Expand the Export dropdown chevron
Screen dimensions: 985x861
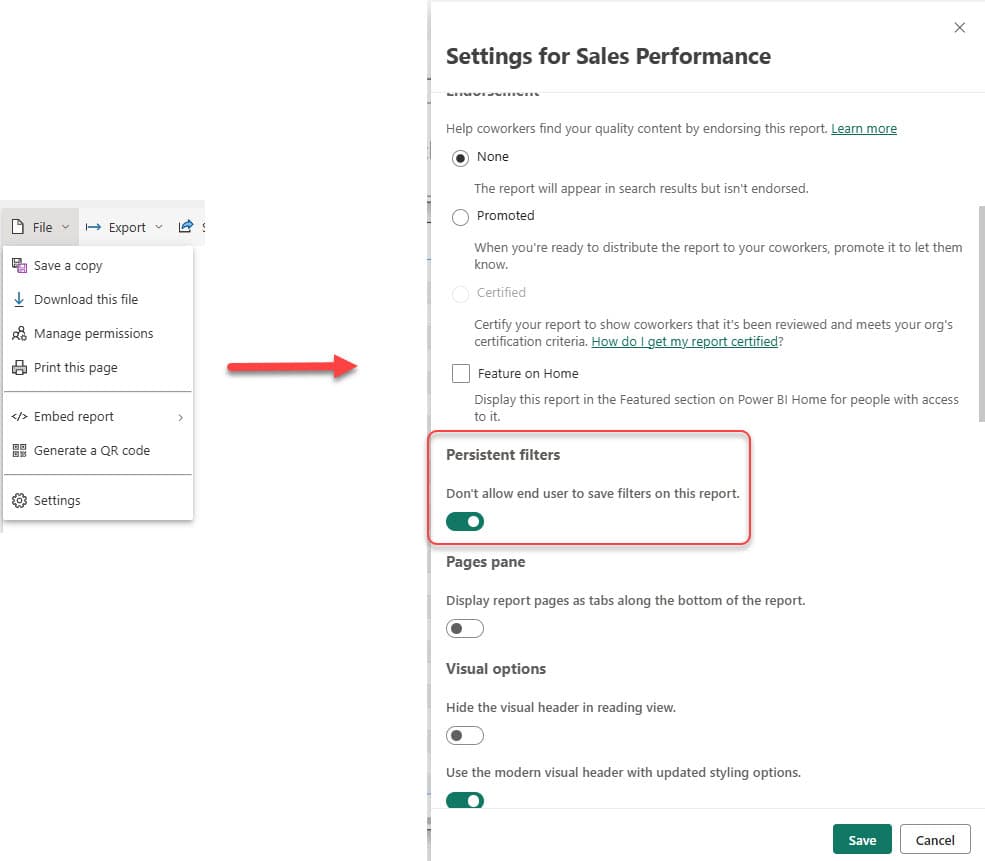159,227
